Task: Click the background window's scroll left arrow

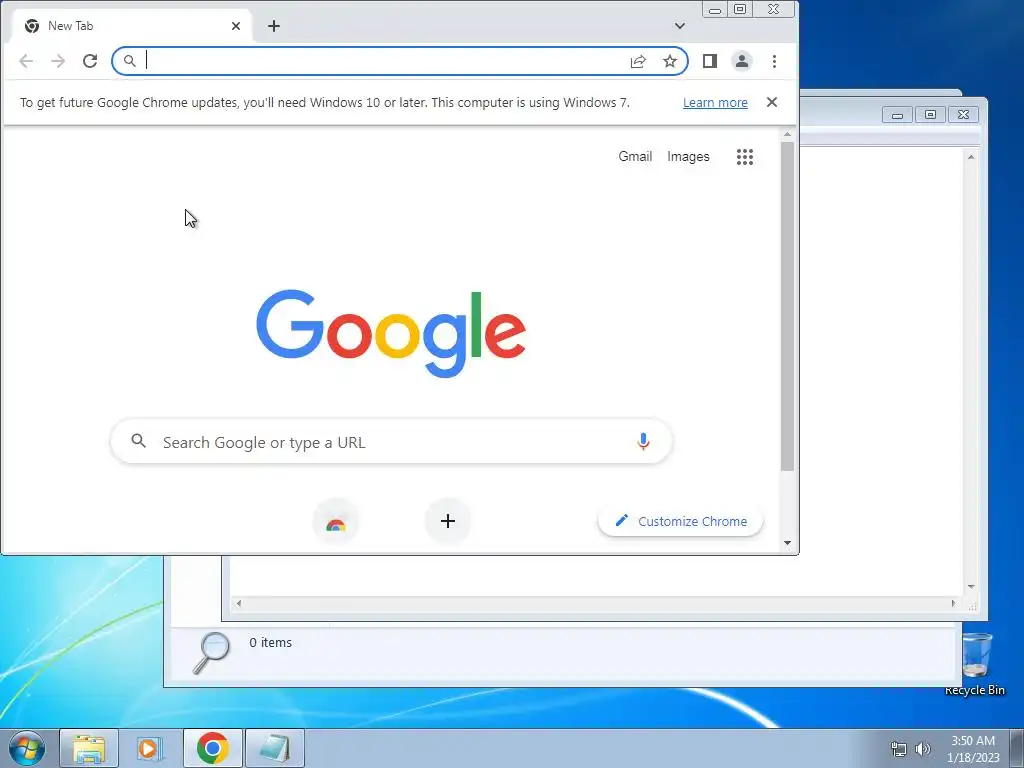Action: click(239, 603)
